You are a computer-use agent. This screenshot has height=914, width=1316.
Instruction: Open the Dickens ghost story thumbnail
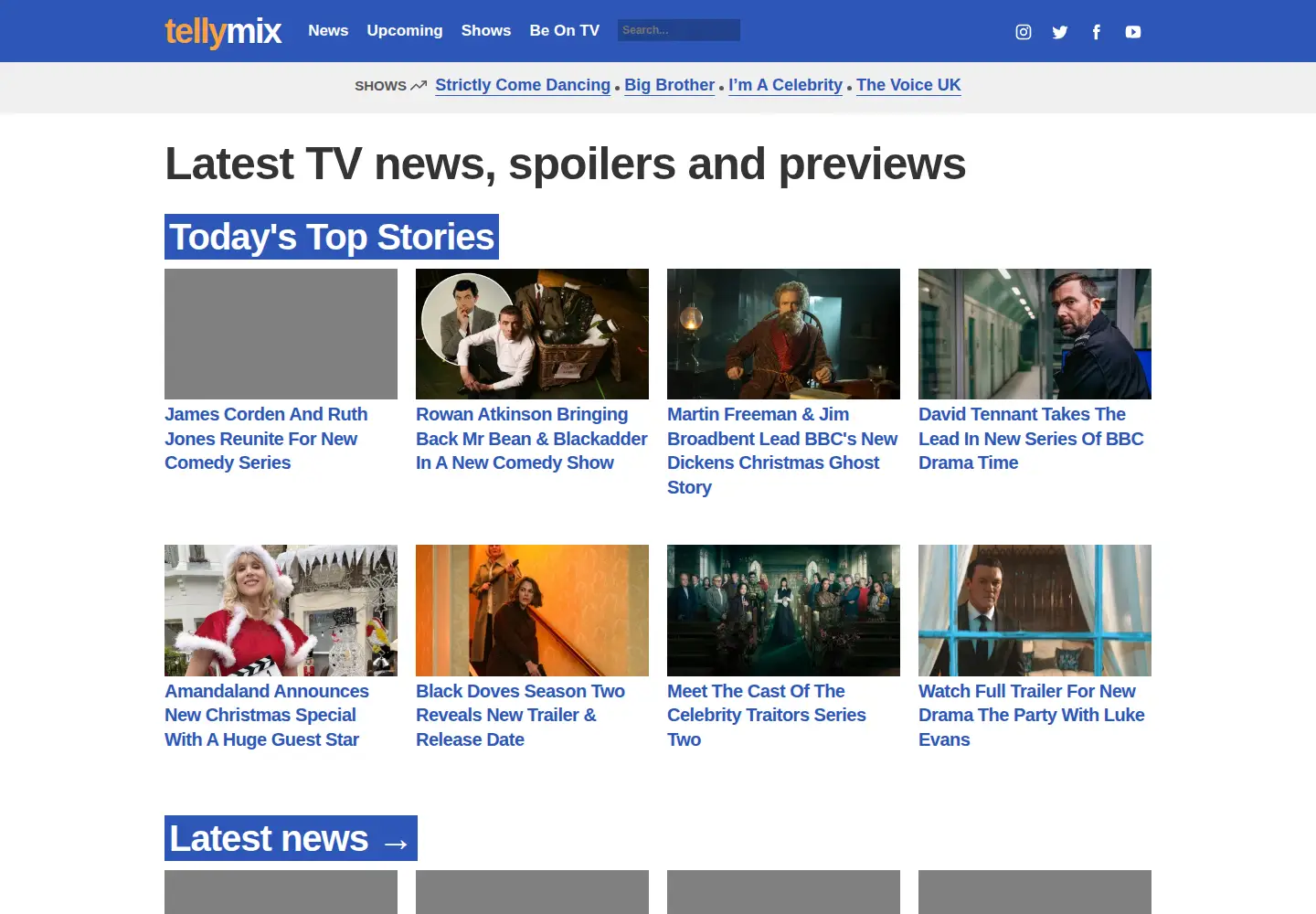783,334
